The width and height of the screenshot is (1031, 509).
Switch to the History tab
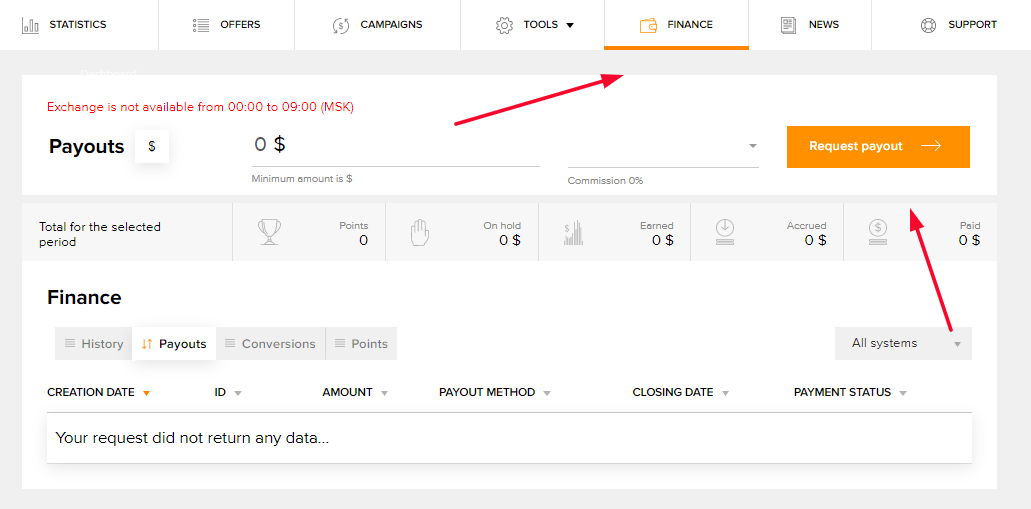(93, 344)
